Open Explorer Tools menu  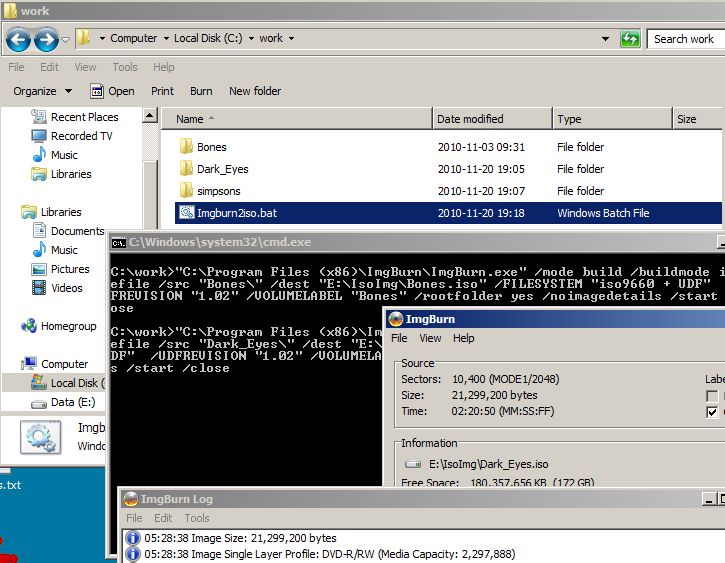click(x=125, y=67)
